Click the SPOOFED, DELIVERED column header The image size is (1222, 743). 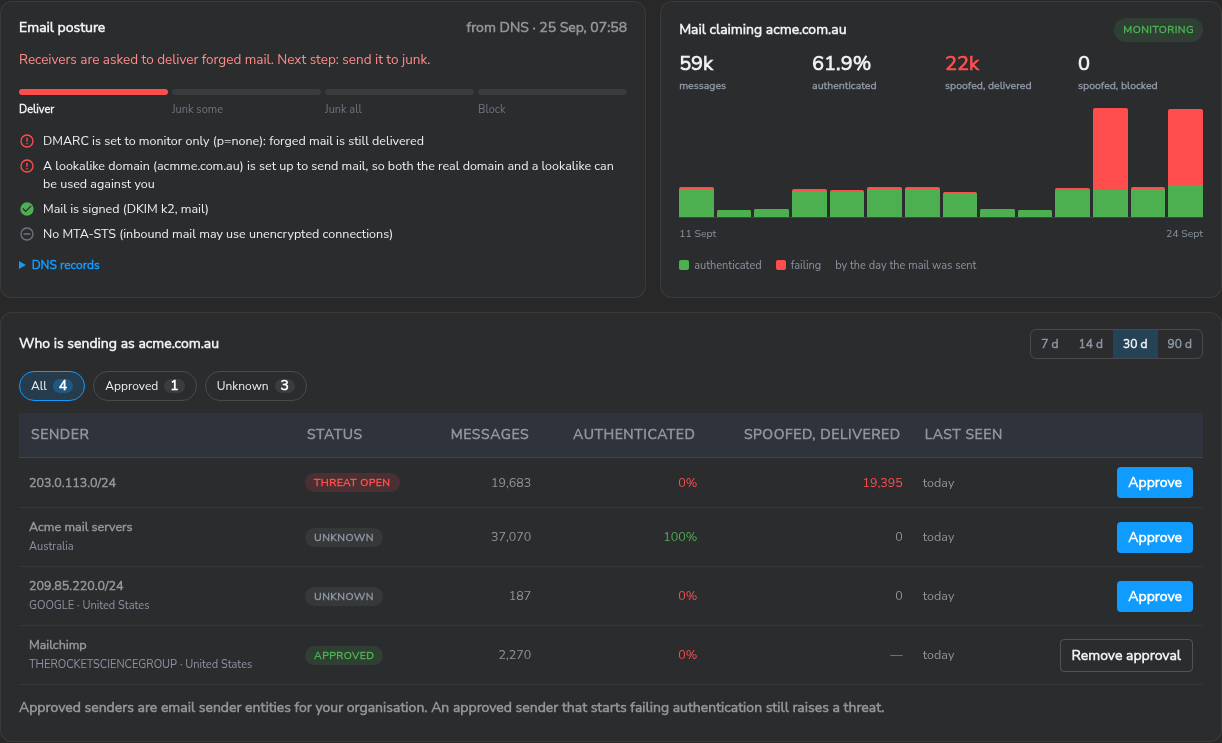[x=822, y=435]
